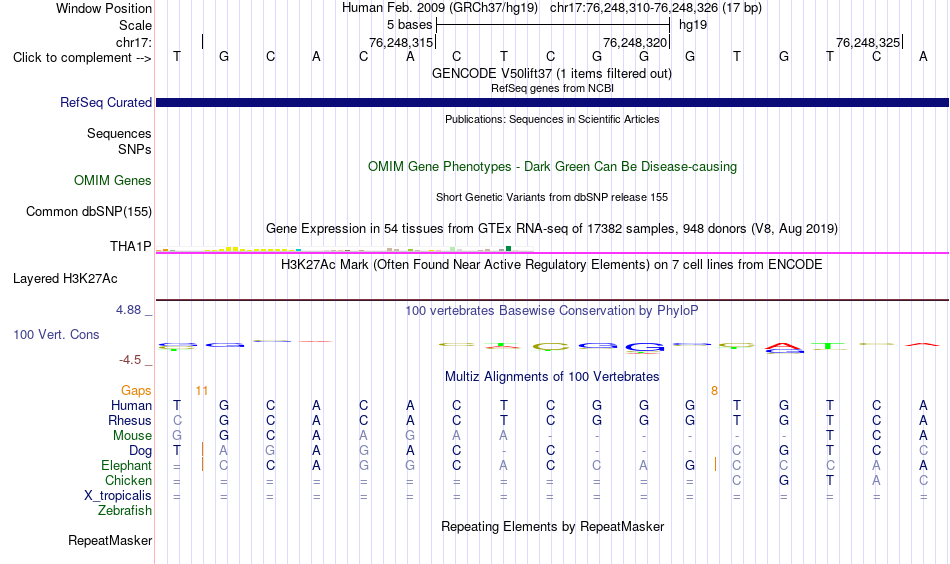Click the '5 bases' scale bar text
The image size is (950, 564).
tap(410, 25)
